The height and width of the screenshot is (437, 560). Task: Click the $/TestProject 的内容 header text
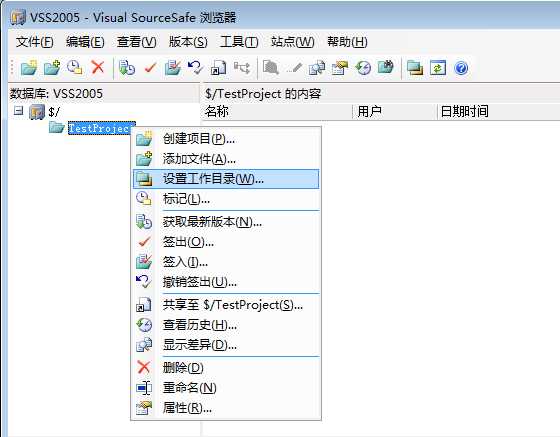coord(263,94)
